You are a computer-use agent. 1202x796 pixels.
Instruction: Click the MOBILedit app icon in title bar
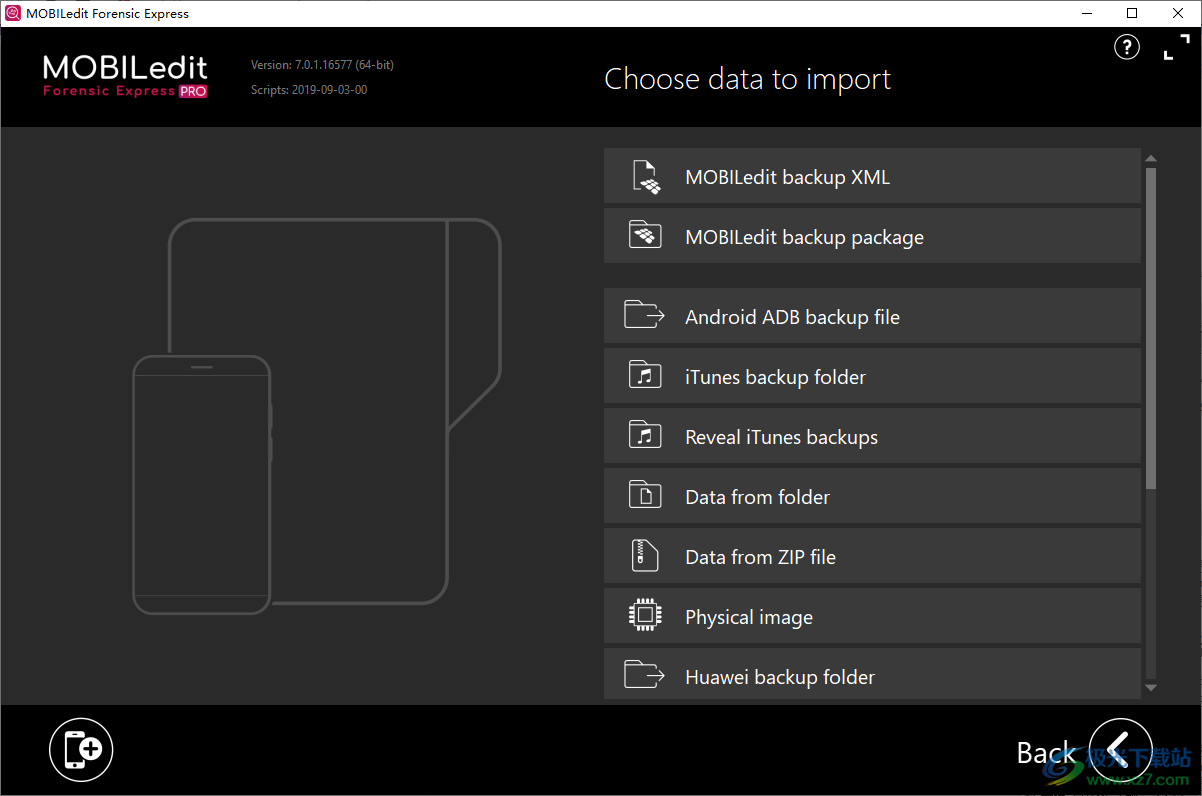tap(13, 13)
